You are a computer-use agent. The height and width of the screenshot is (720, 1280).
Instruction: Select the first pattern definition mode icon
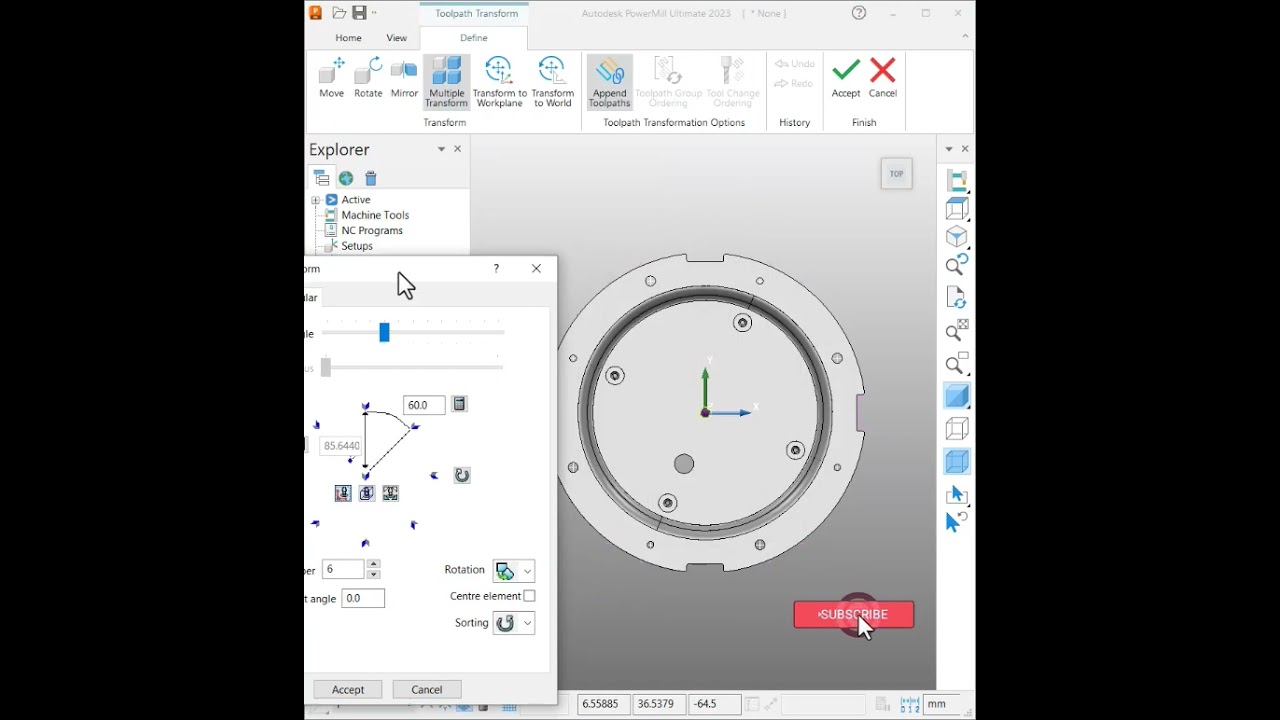(343, 493)
